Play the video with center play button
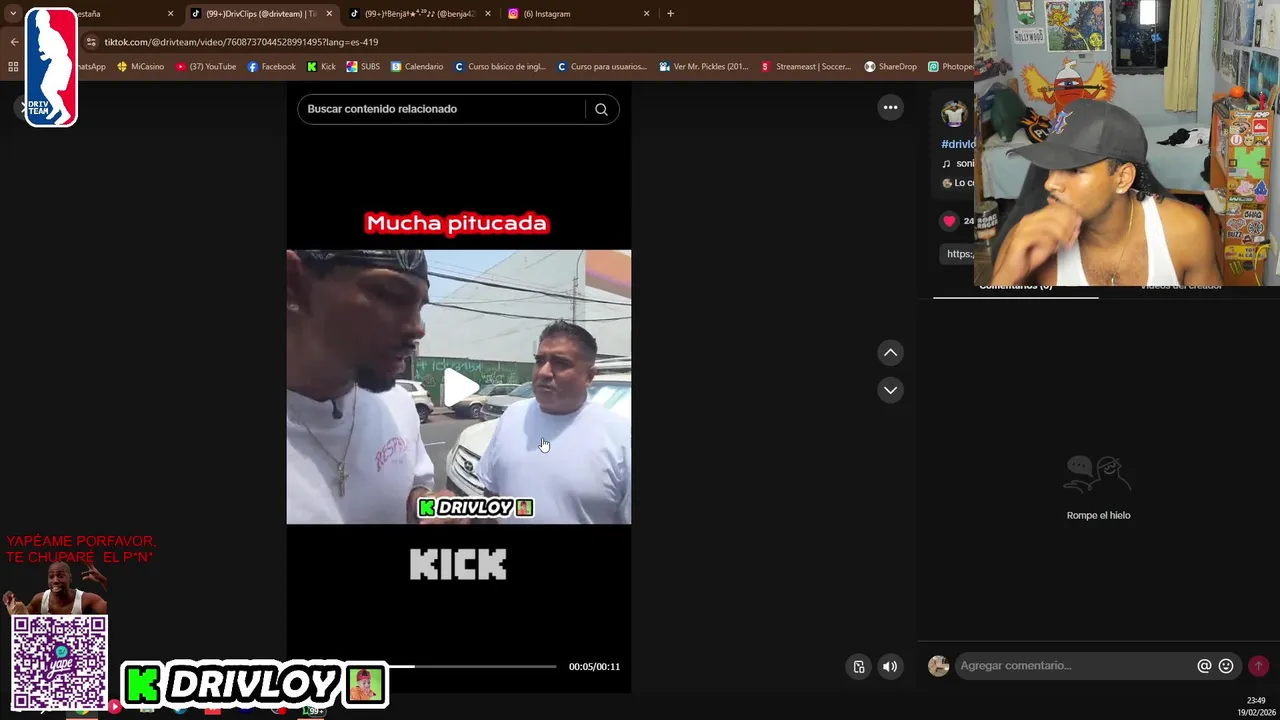1280x720 pixels. (x=460, y=388)
